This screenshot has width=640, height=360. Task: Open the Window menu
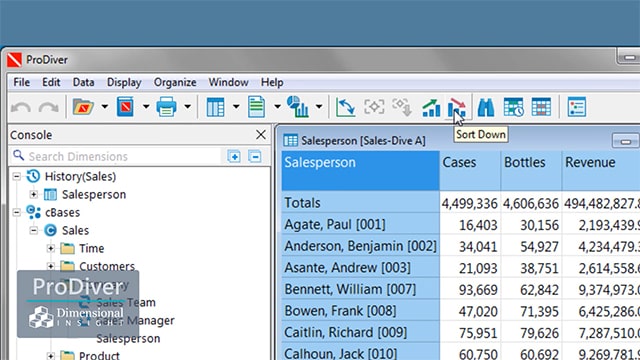pos(229,82)
